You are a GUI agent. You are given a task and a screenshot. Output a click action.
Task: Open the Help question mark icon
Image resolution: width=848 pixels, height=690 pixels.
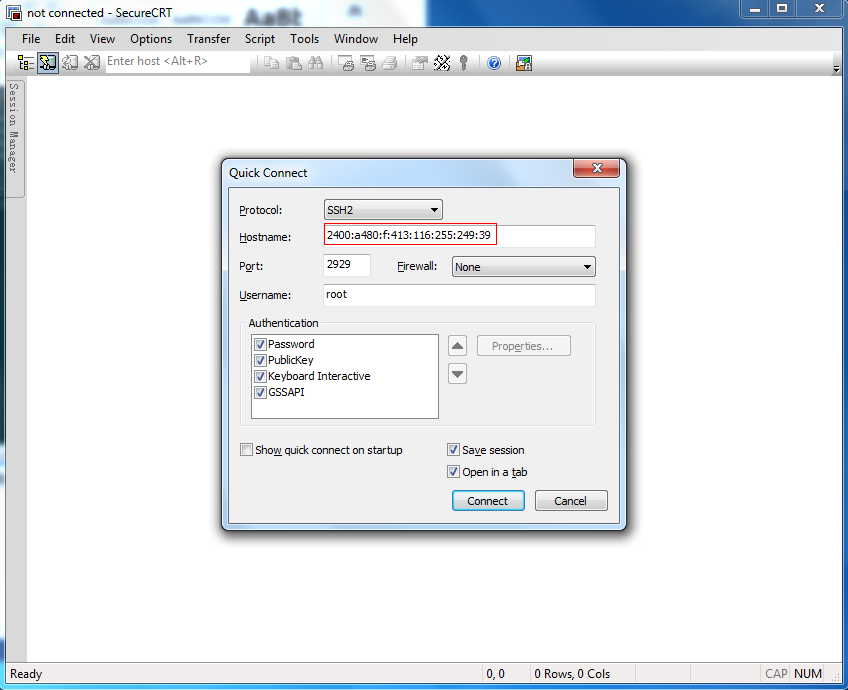[494, 62]
